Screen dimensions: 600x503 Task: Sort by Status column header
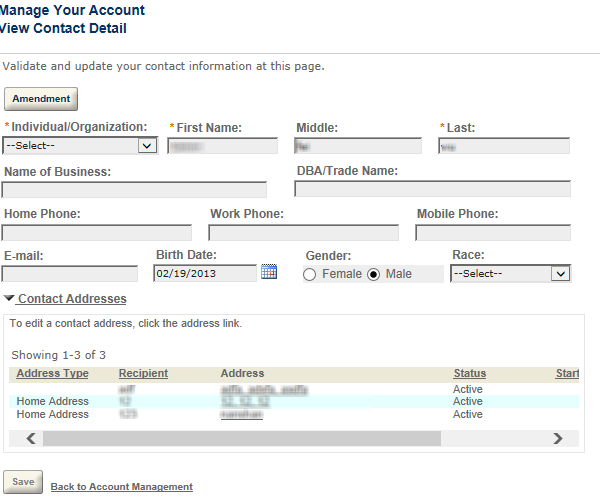tap(469, 374)
